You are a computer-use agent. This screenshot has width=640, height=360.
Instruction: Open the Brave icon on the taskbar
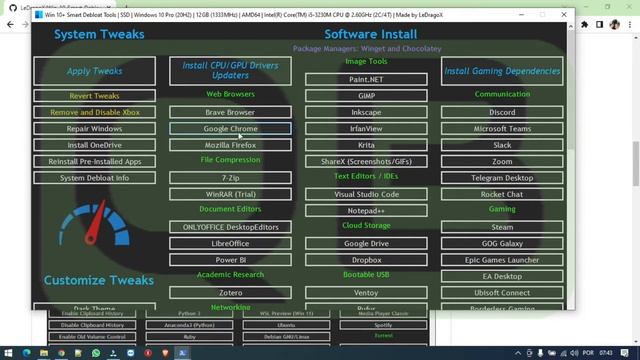(165, 353)
